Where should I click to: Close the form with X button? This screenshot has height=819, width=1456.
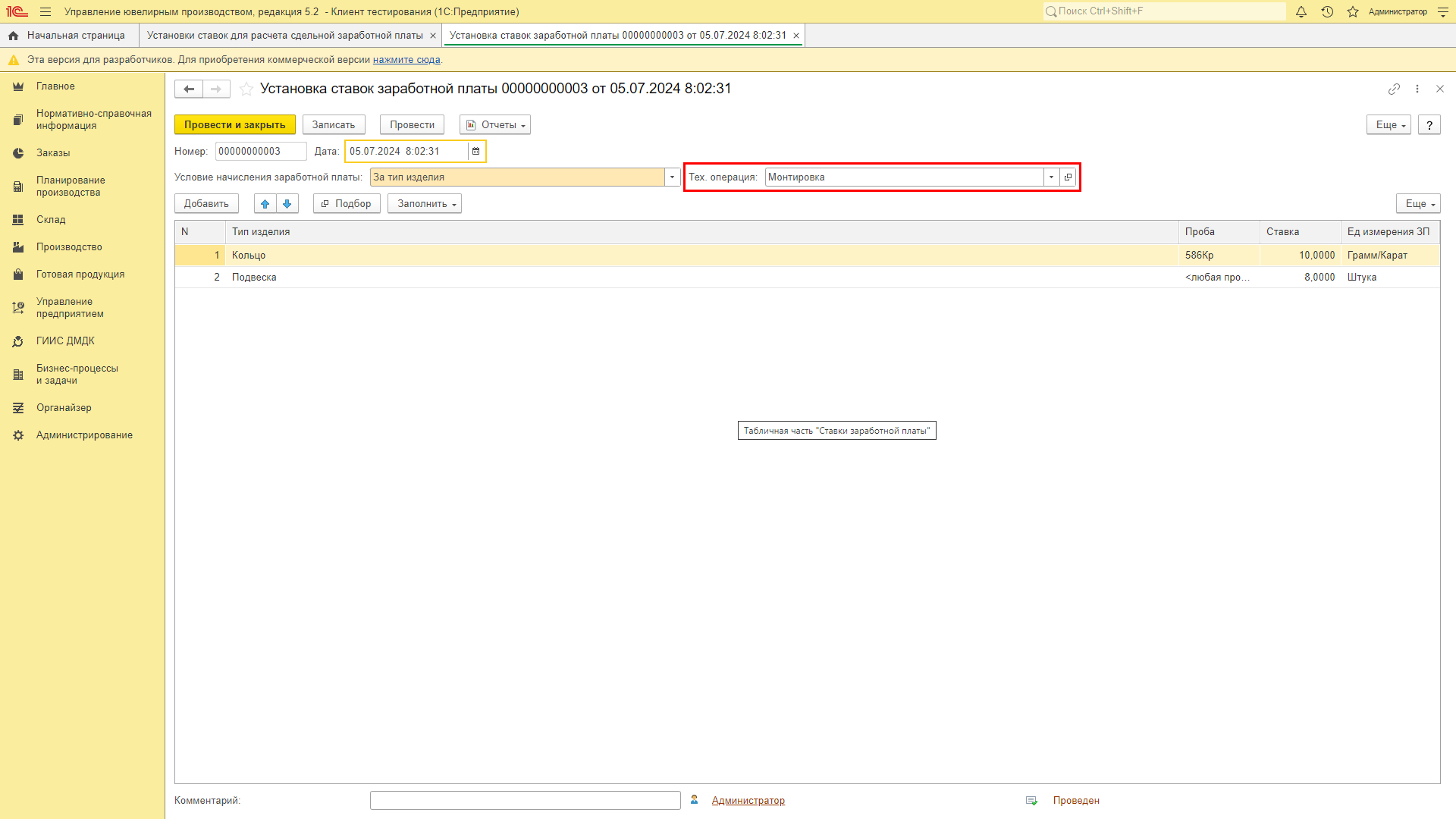tap(1440, 89)
